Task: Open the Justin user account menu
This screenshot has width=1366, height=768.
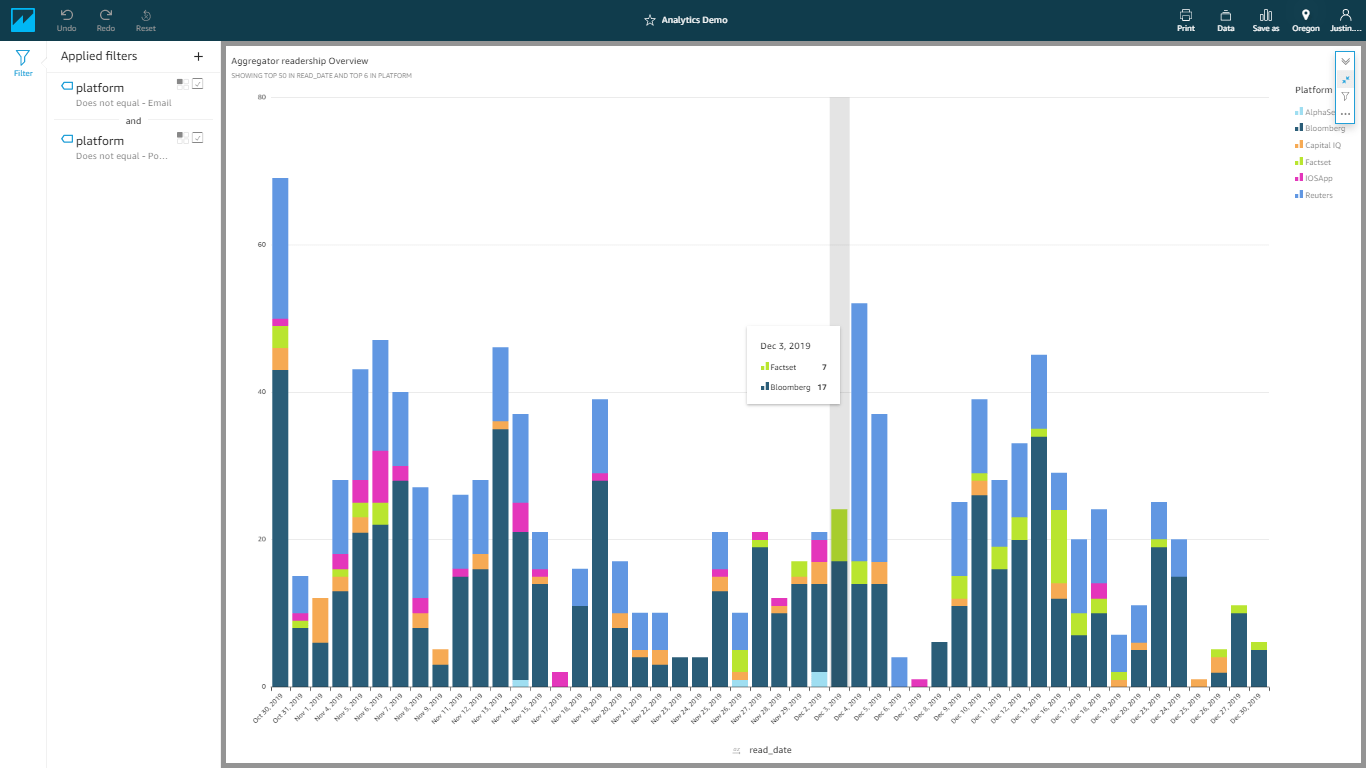Action: (1345, 20)
